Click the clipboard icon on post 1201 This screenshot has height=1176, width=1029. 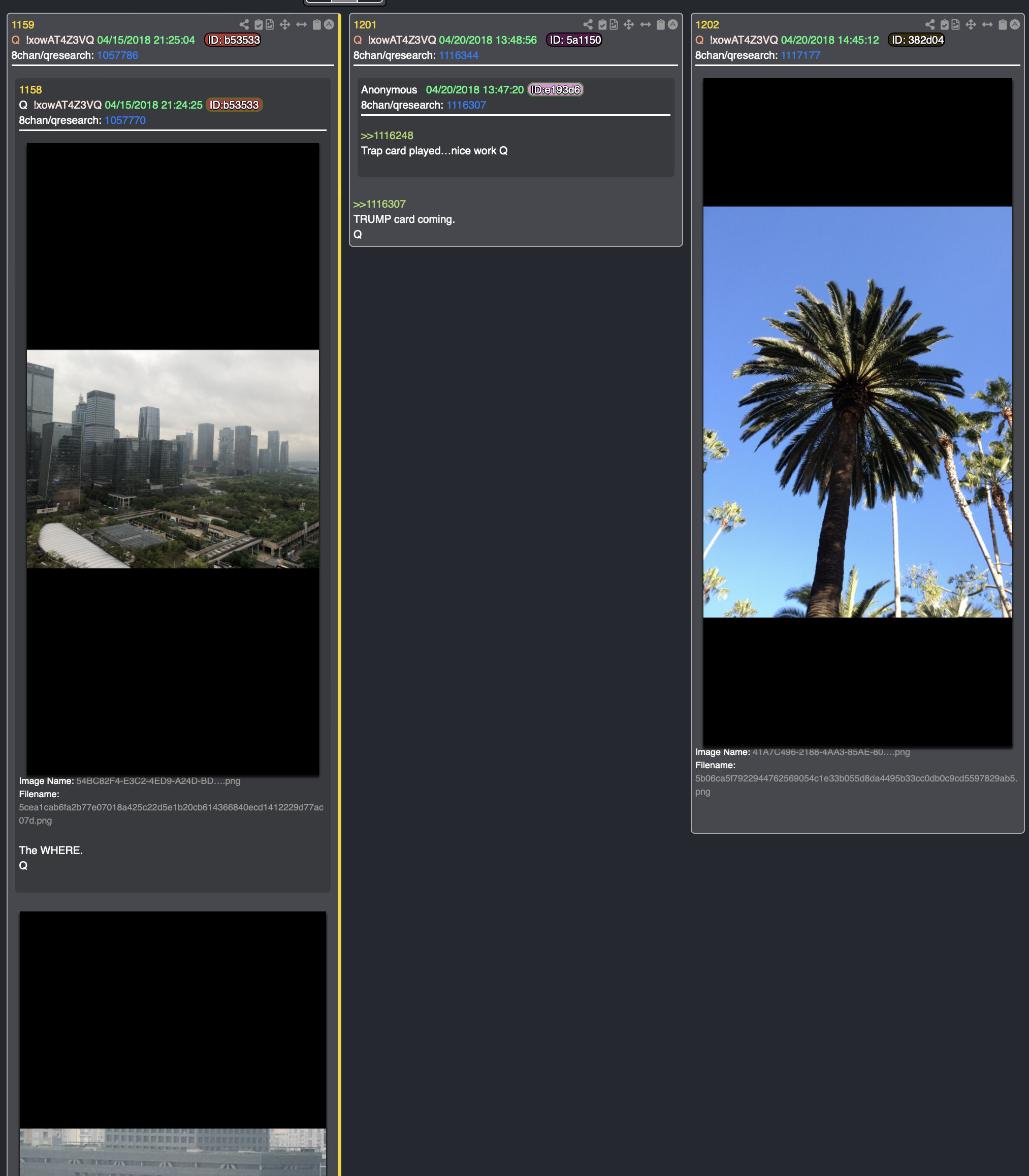tap(660, 25)
